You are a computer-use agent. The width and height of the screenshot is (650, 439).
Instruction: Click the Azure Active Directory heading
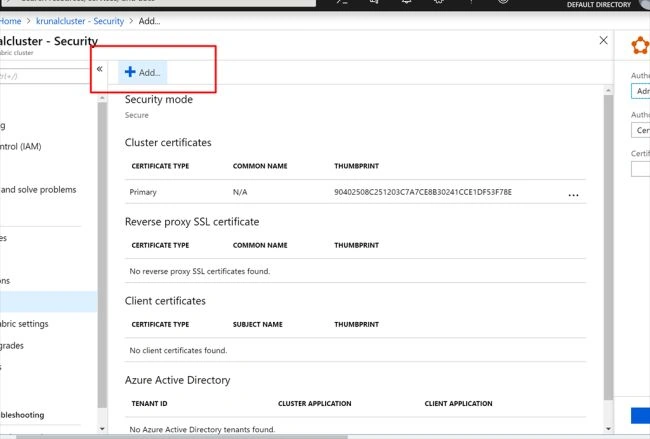[177, 380]
